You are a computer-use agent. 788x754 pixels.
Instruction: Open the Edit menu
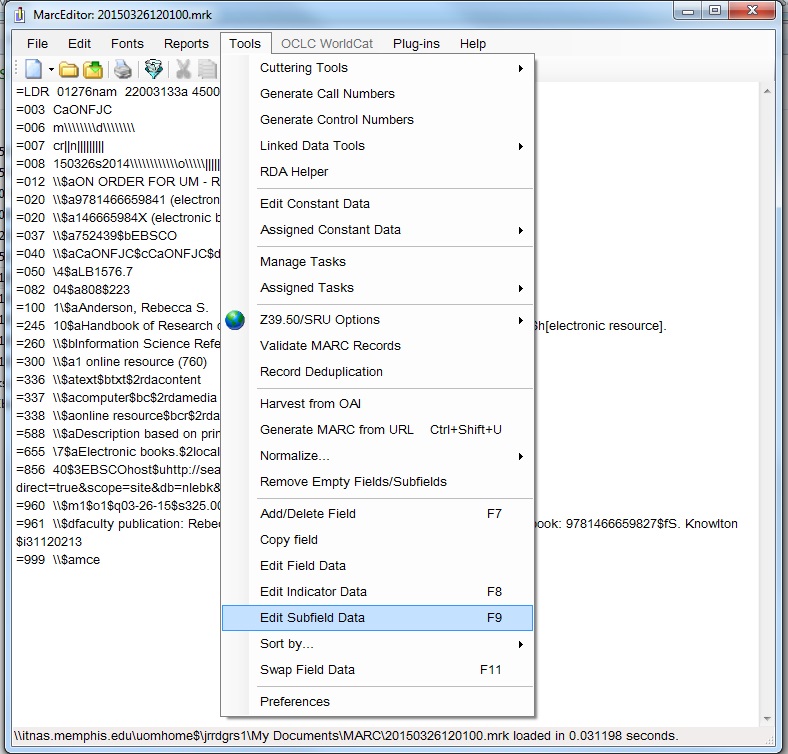point(79,44)
